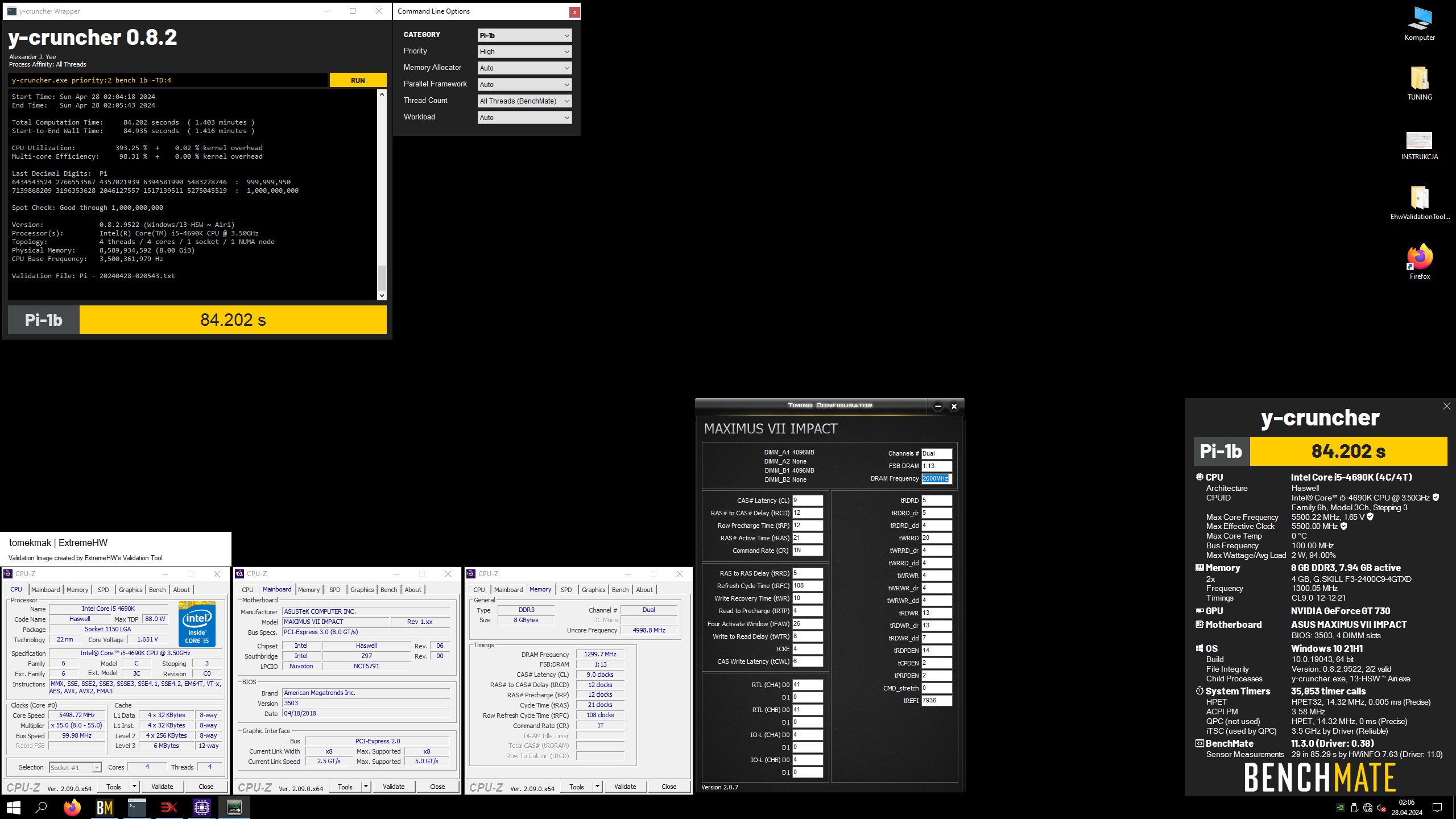1456x819 pixels.
Task: Click Validate in the CPU-Z Memory window
Action: coord(625,787)
